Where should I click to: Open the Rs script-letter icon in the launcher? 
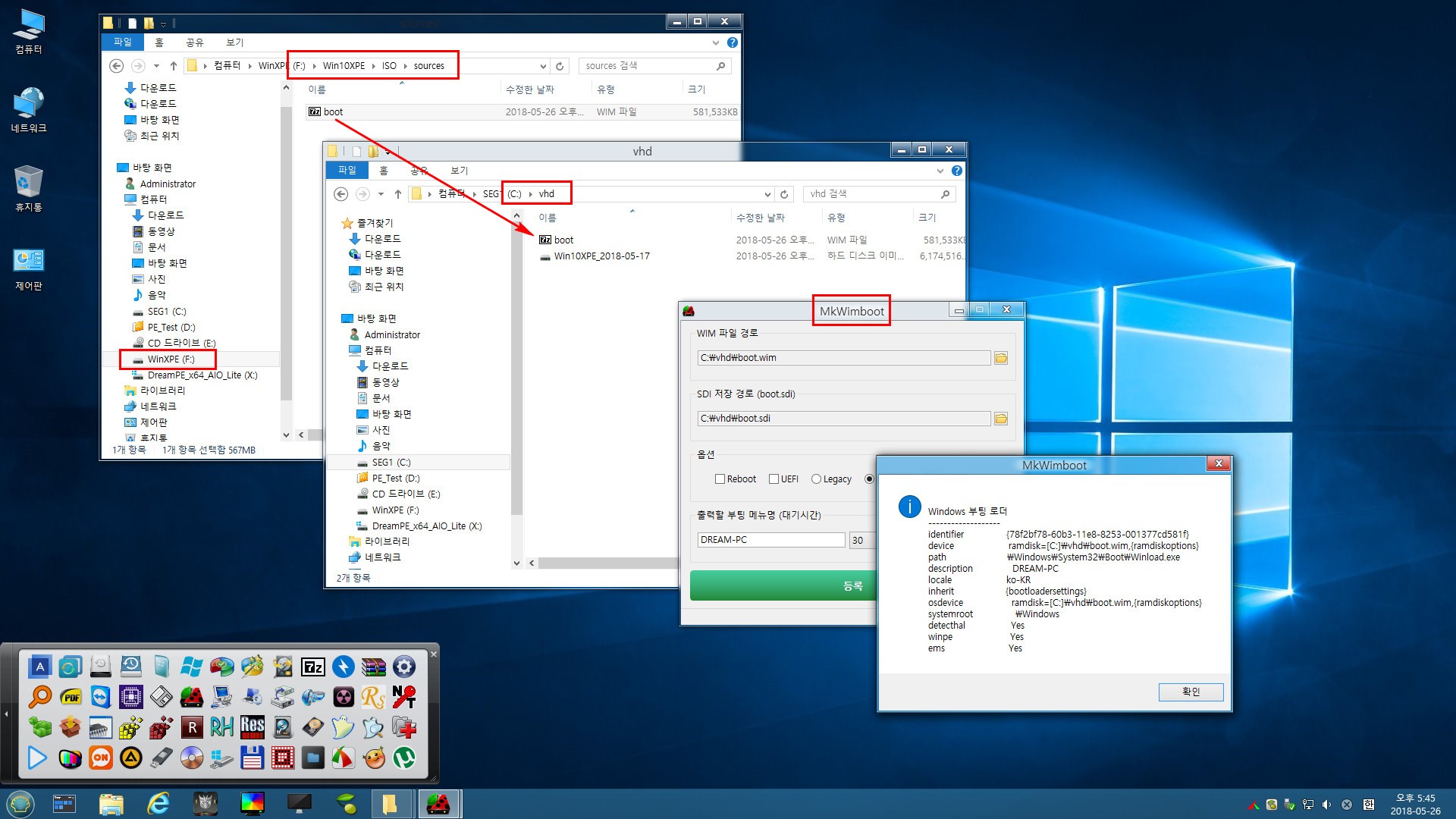point(374,697)
